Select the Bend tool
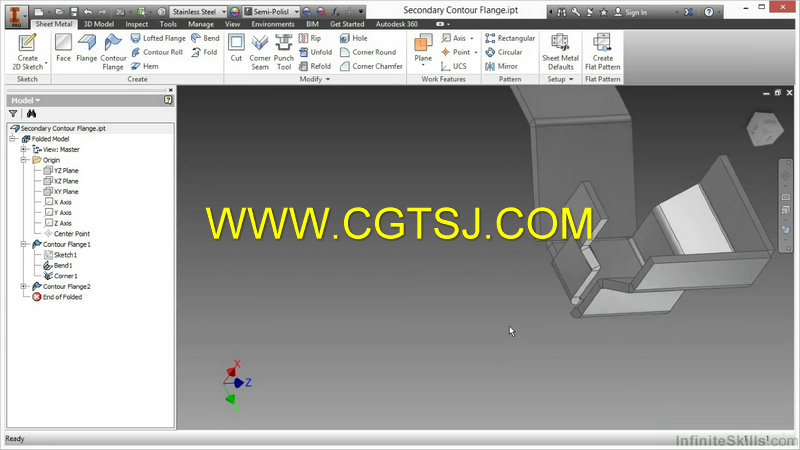The image size is (800, 450). [205, 38]
